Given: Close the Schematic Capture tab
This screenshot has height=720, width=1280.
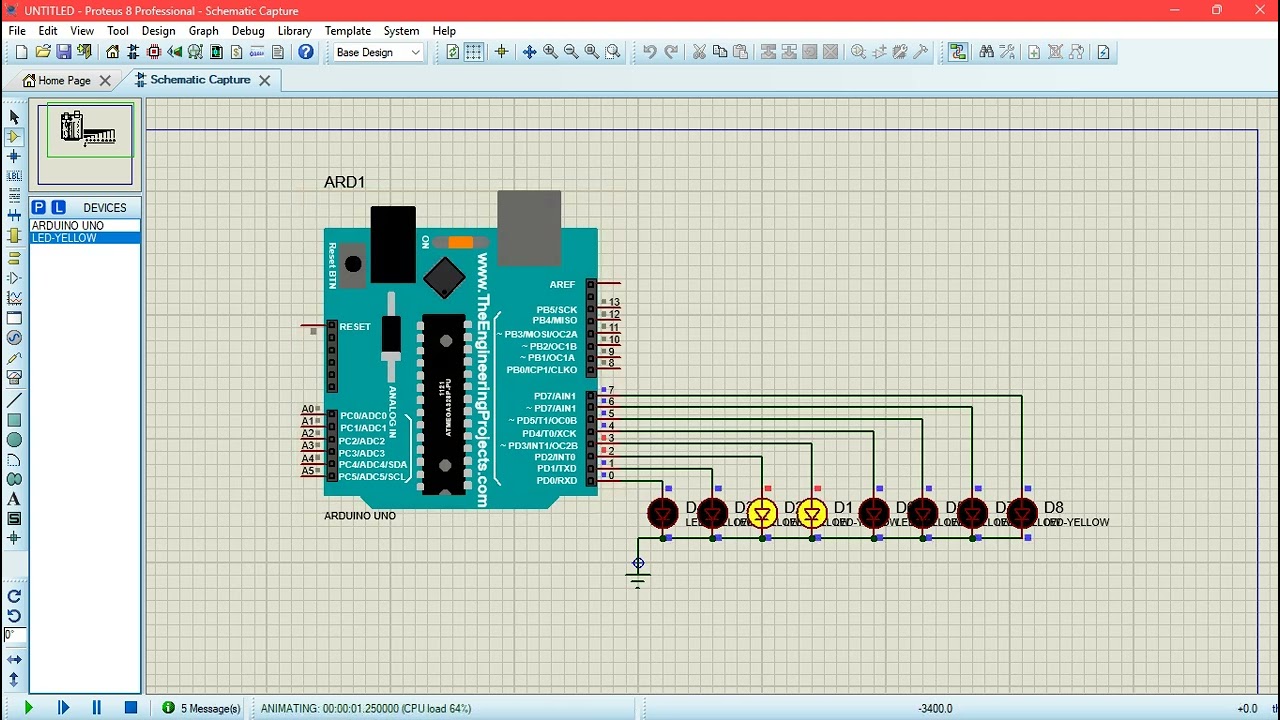Looking at the screenshot, I should click(x=265, y=80).
